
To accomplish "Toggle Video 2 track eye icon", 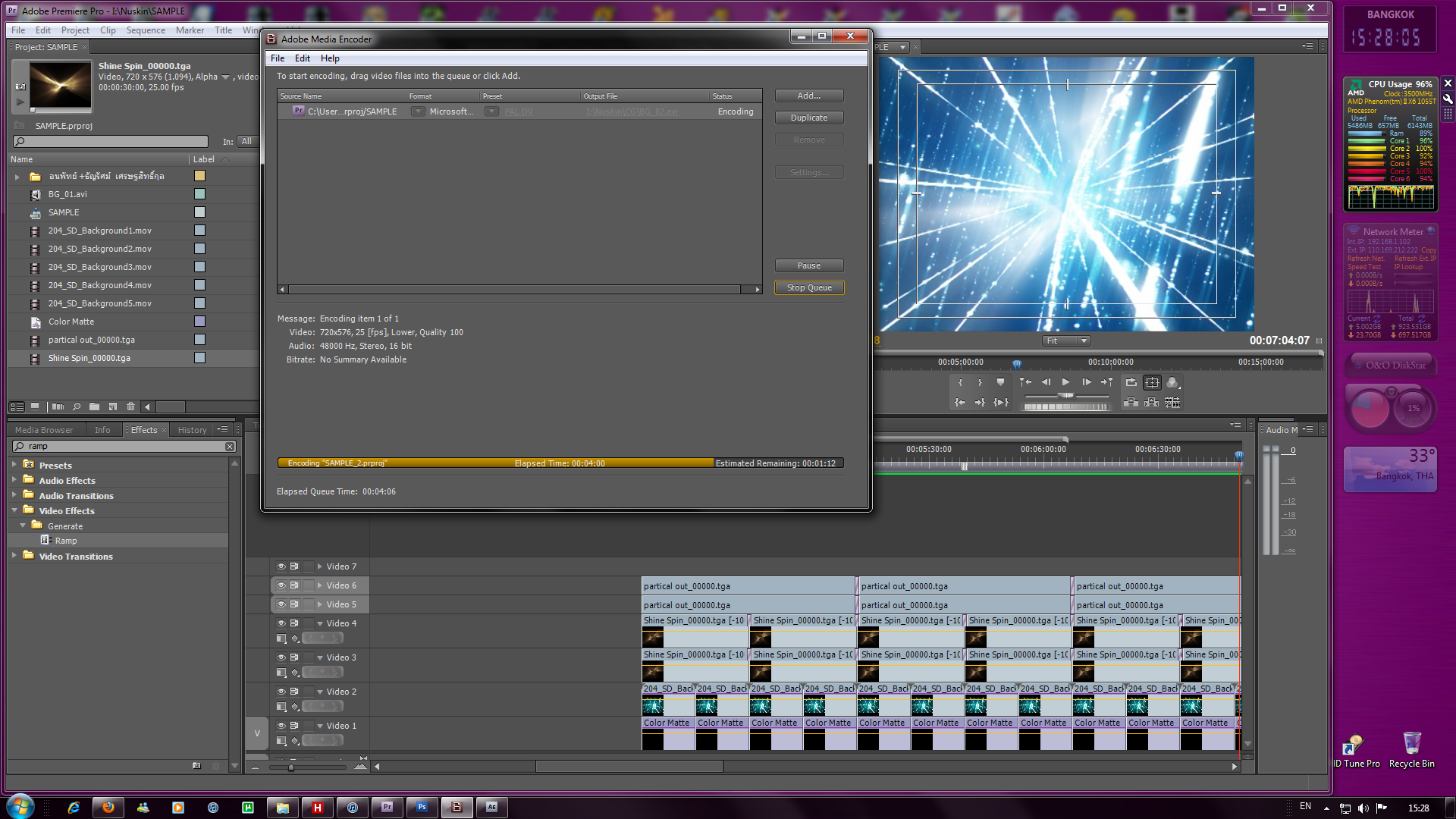I will 281,692.
